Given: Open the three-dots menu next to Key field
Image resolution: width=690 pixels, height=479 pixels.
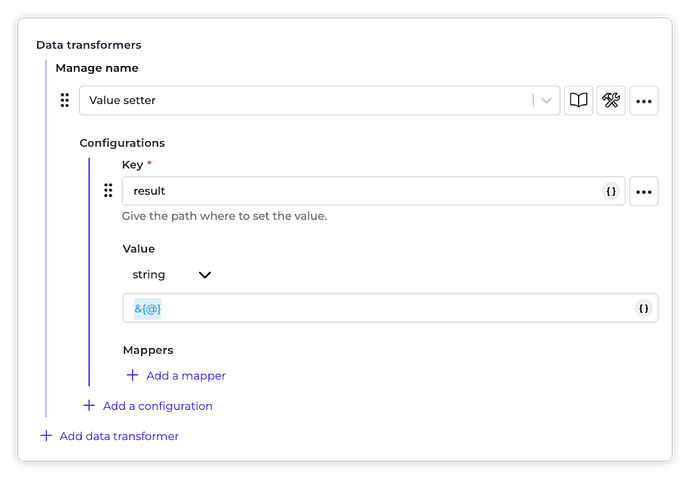Looking at the screenshot, I should [x=644, y=191].
